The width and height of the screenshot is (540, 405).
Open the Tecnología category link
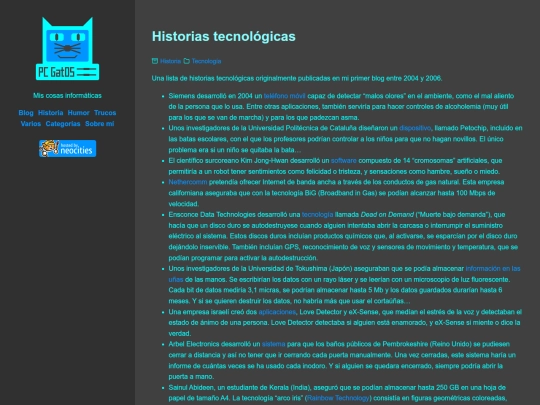tap(206, 61)
